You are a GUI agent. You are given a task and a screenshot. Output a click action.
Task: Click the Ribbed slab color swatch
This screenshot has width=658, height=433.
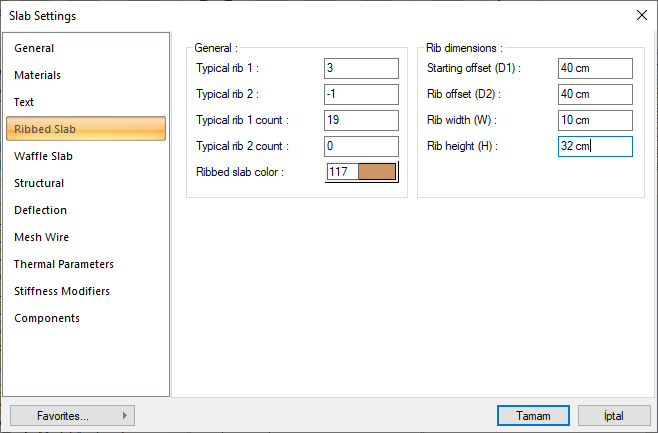tap(376, 172)
